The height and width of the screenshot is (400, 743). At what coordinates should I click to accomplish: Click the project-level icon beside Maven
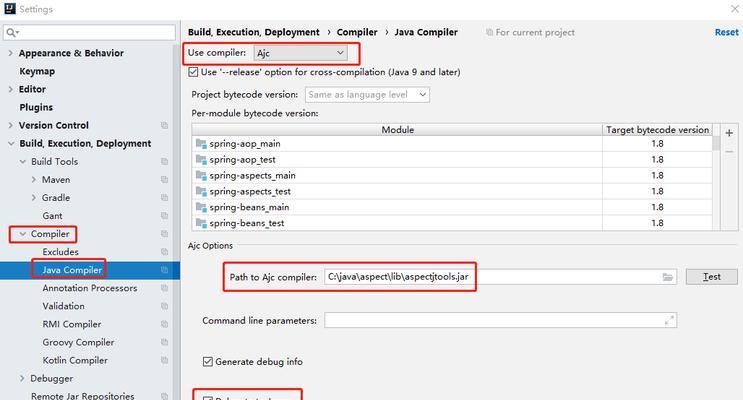pyautogui.click(x=164, y=180)
